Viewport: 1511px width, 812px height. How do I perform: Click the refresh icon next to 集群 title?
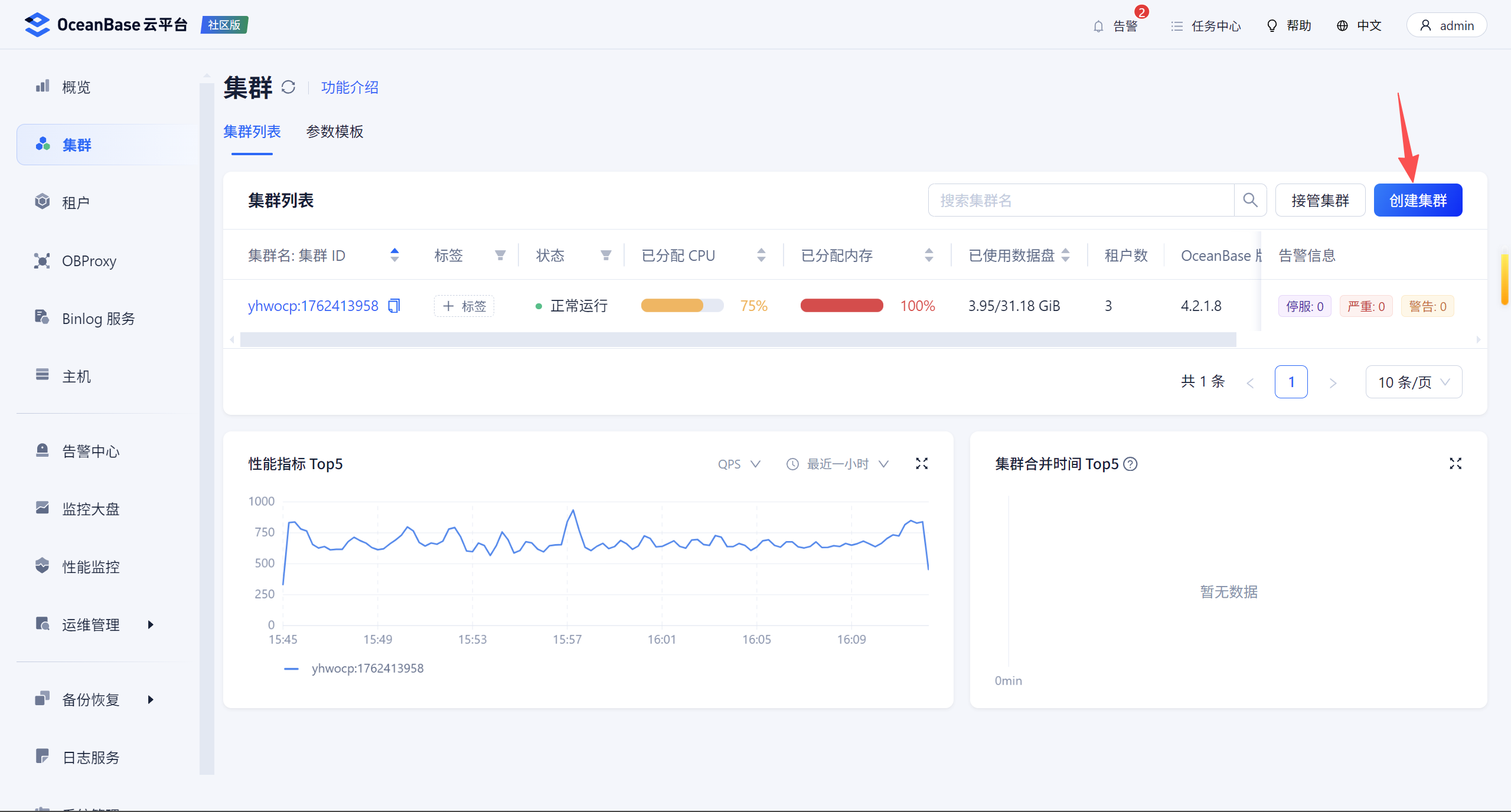coord(288,87)
